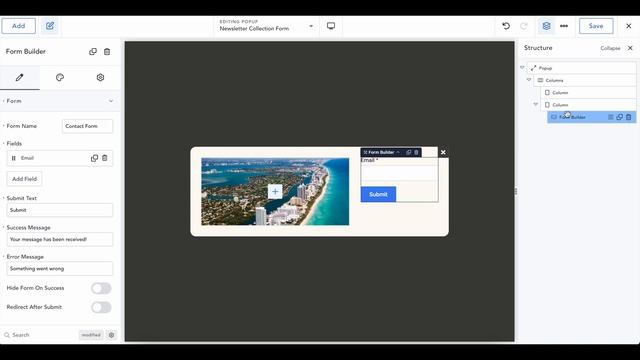Image resolution: width=640 pixels, height=360 pixels.
Task: Select the second Column in Structure
Action: coord(589,105)
